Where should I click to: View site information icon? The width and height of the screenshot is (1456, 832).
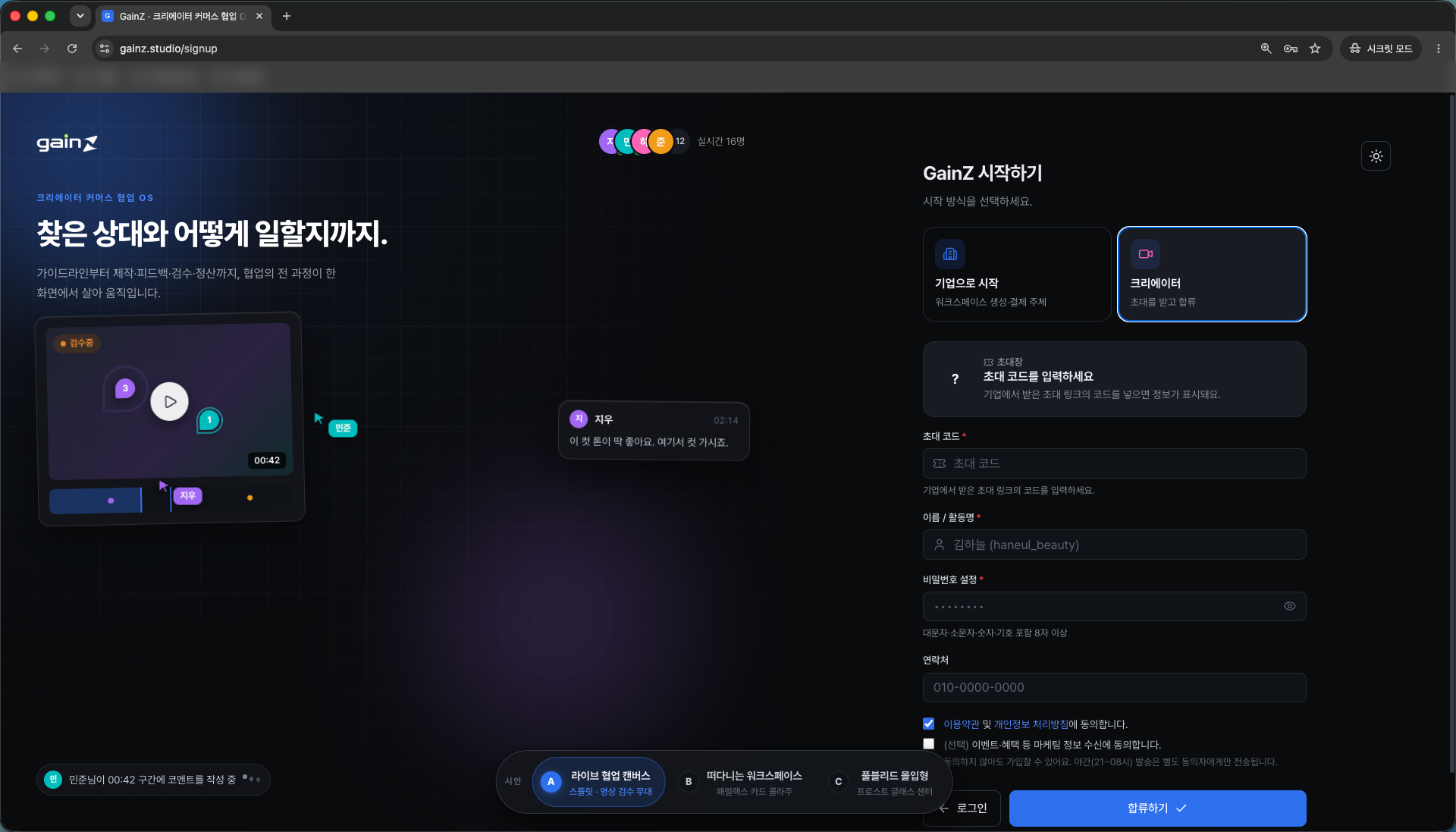point(105,49)
